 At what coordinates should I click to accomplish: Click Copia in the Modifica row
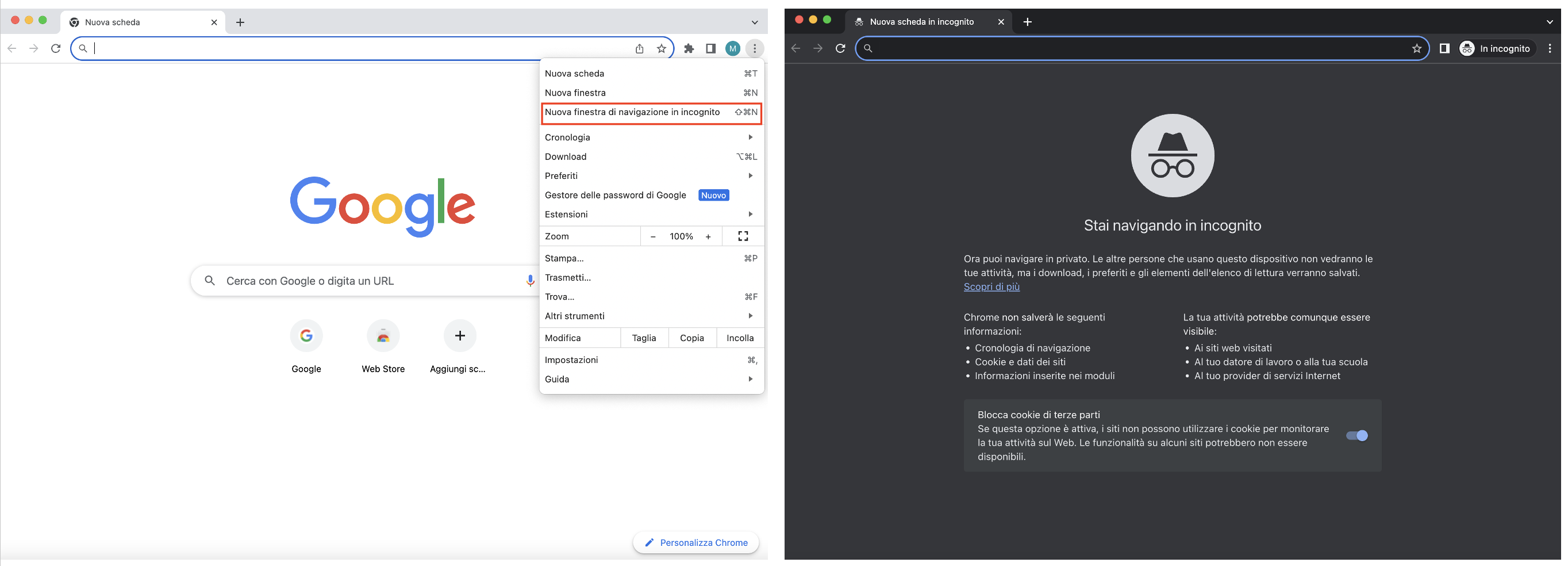point(692,338)
